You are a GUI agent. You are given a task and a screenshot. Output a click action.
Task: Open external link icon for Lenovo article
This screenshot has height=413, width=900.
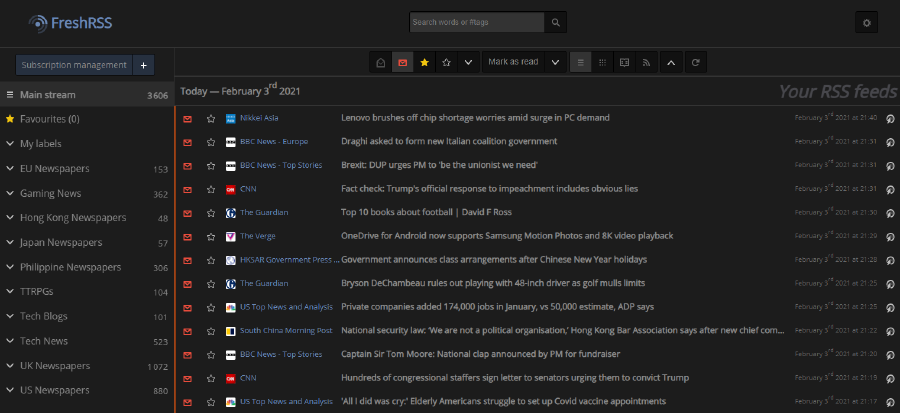click(x=890, y=118)
